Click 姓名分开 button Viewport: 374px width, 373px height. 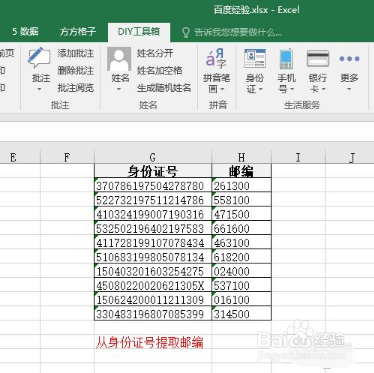point(155,53)
